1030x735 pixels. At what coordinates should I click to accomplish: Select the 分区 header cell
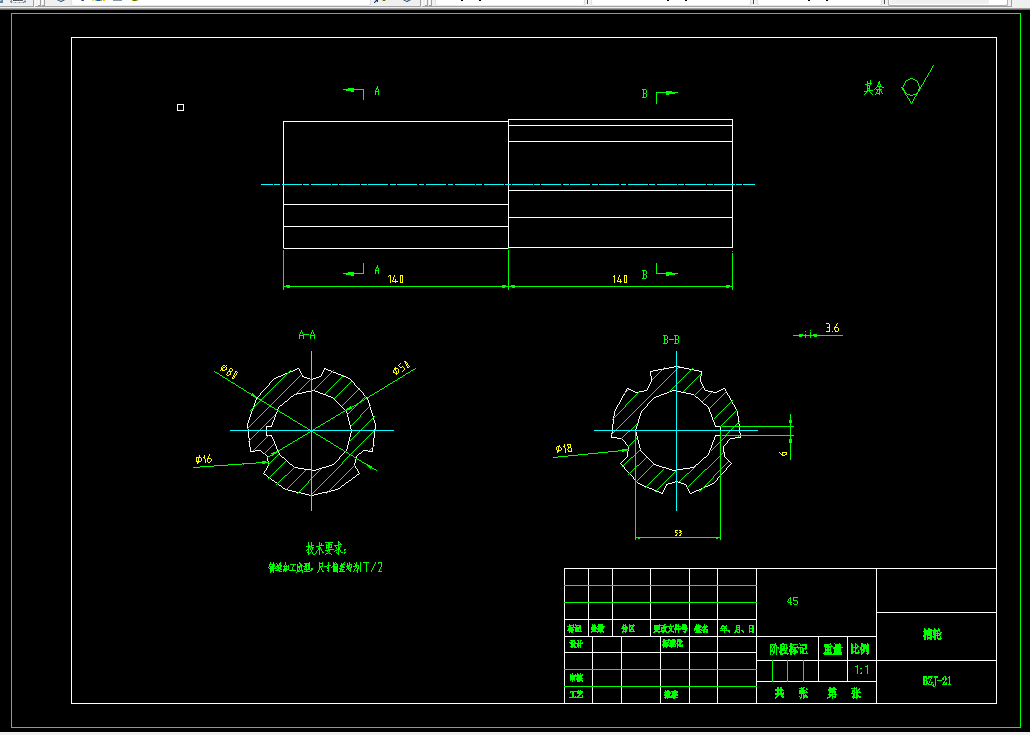tap(629, 629)
